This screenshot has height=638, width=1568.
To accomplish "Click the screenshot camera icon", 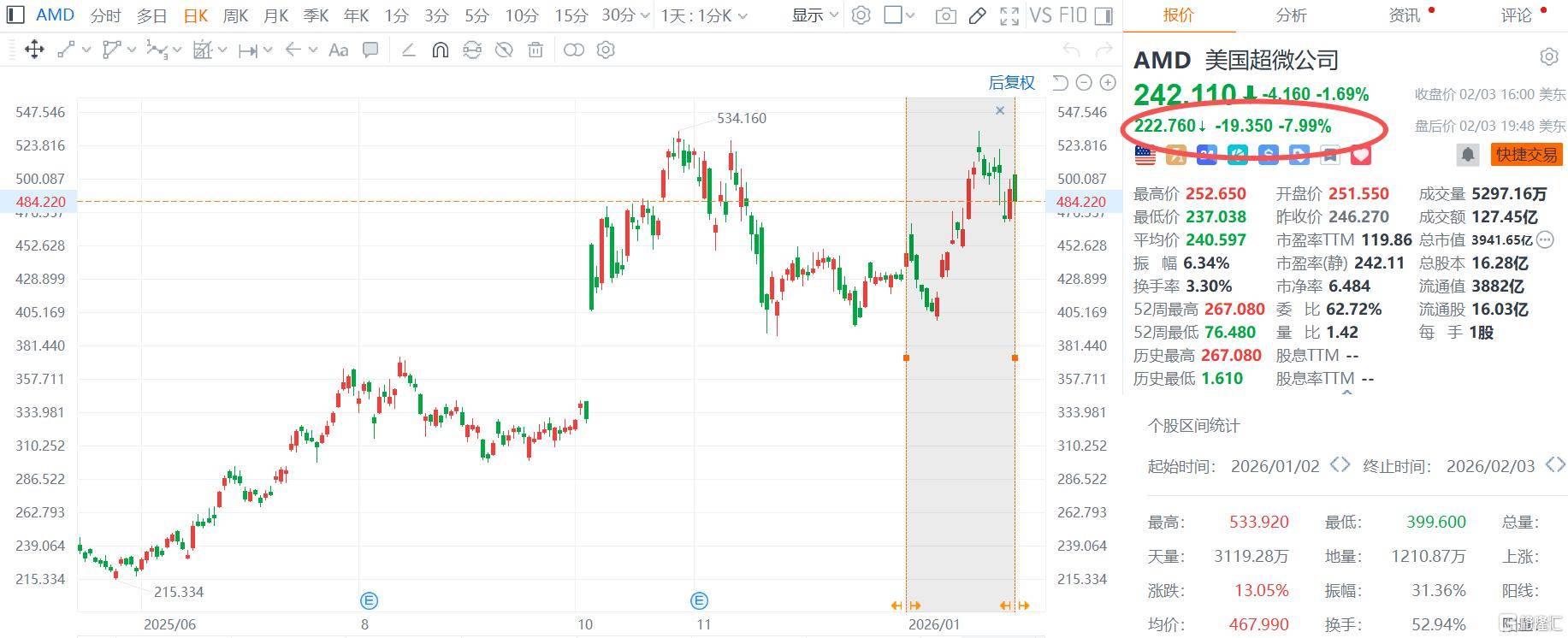I will [945, 16].
